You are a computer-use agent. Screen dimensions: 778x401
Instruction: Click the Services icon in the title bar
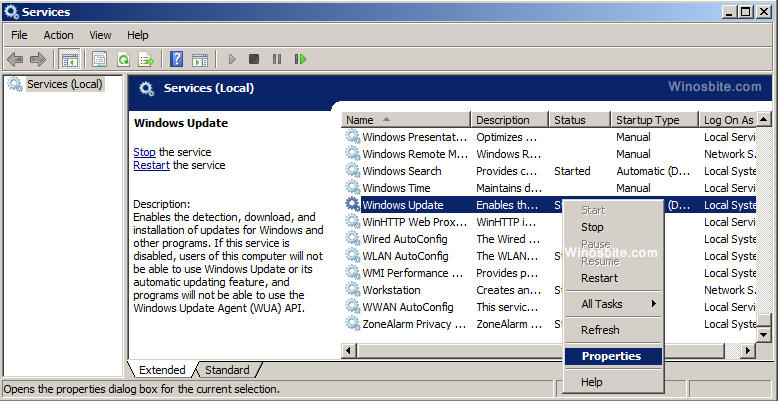tap(11, 11)
